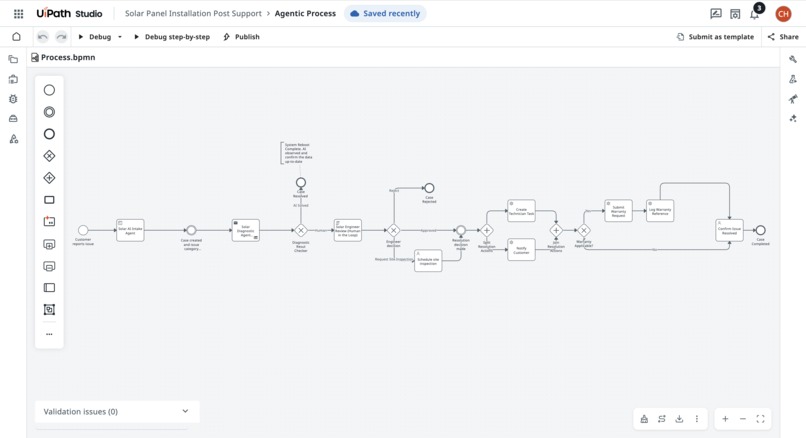Click Solar Panel Installation Post Support breadcrumb

coord(193,14)
